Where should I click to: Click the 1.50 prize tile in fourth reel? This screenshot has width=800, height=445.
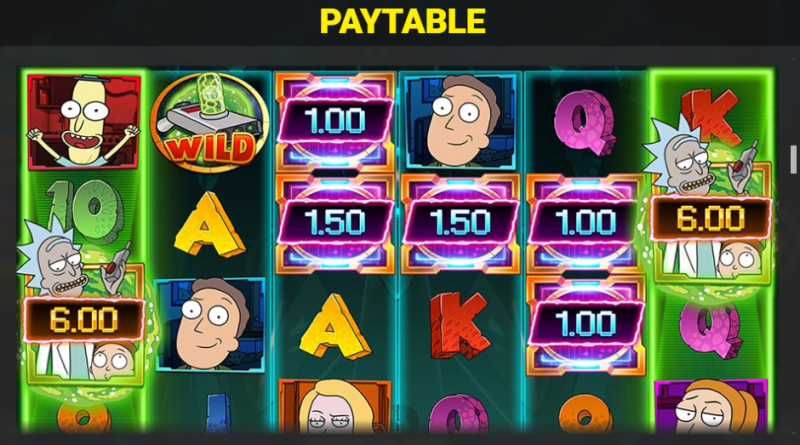click(x=460, y=224)
